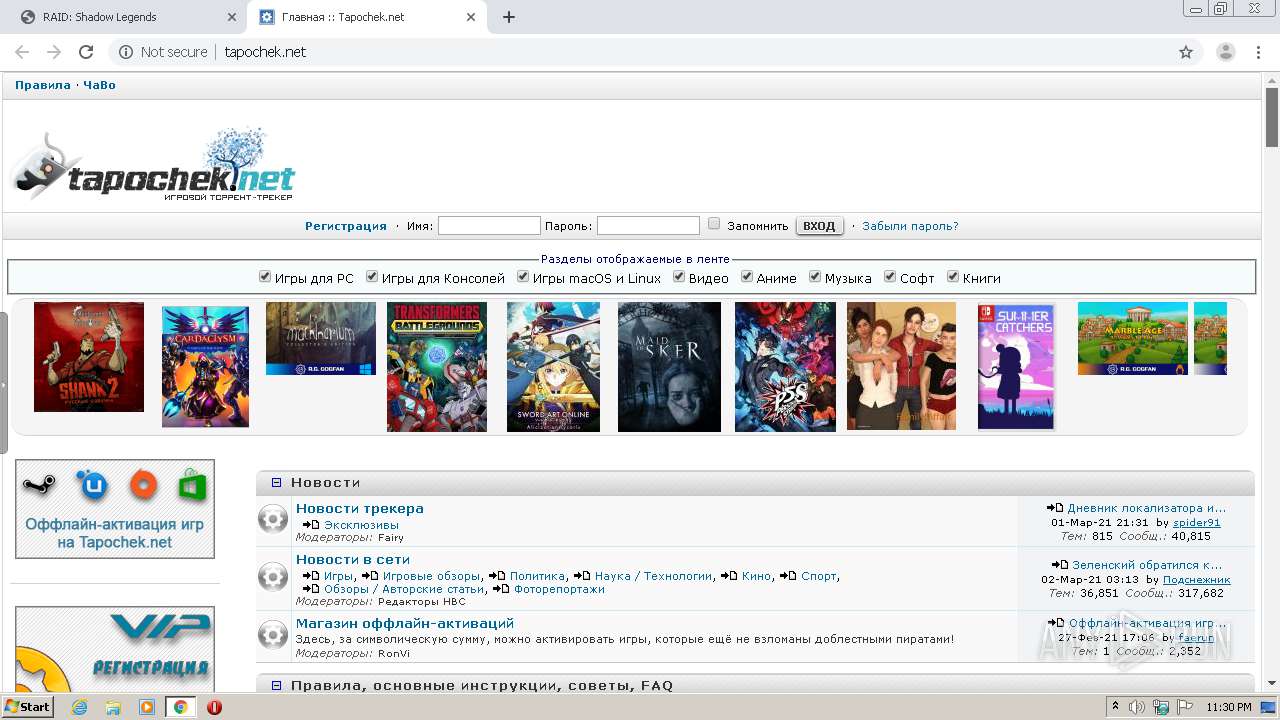Click the Имя username input field
This screenshot has width=1280, height=720.
pyautogui.click(x=489, y=226)
